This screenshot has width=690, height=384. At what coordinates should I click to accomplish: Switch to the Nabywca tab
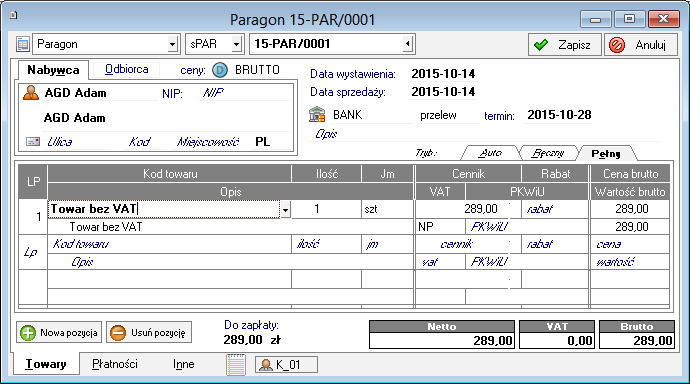(x=53, y=70)
